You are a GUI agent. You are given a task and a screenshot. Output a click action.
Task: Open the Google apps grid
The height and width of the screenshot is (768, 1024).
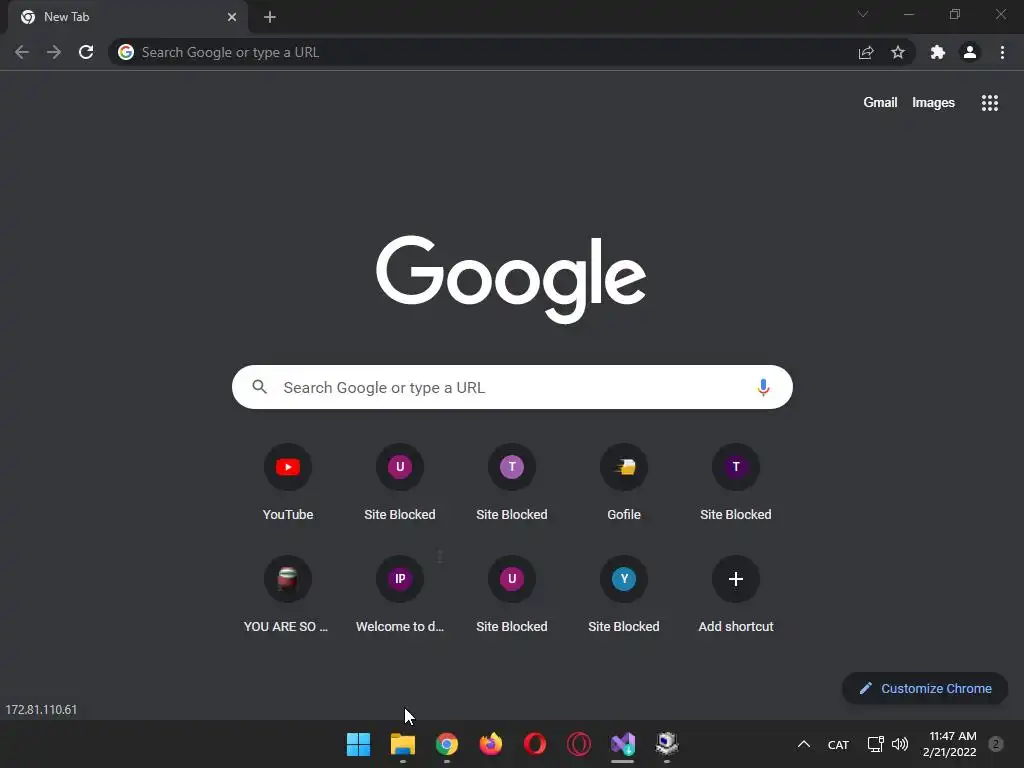[x=990, y=103]
